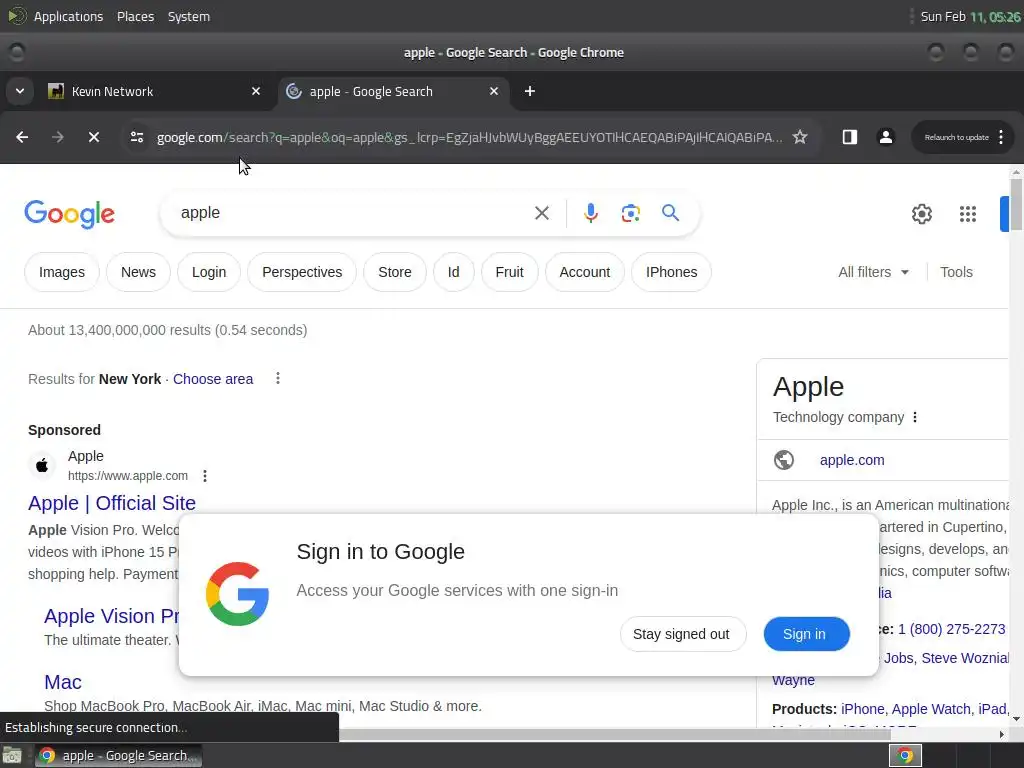Filter results by News
This screenshot has width=1024, height=768.
138,272
